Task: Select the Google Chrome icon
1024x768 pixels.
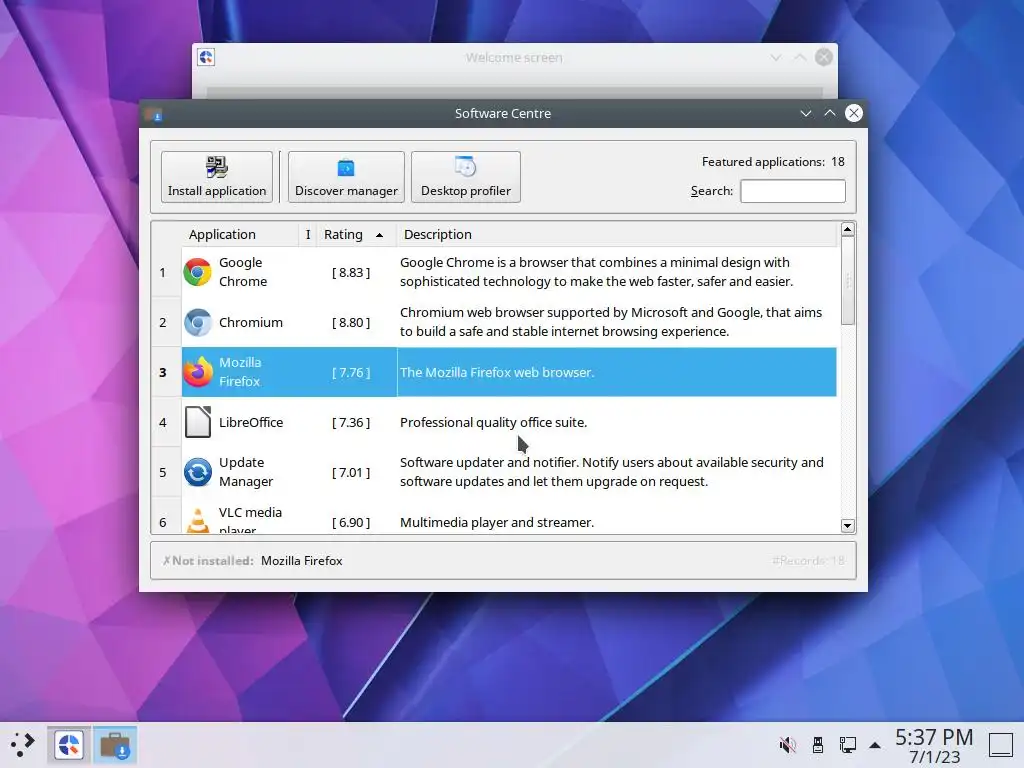Action: pos(197,272)
